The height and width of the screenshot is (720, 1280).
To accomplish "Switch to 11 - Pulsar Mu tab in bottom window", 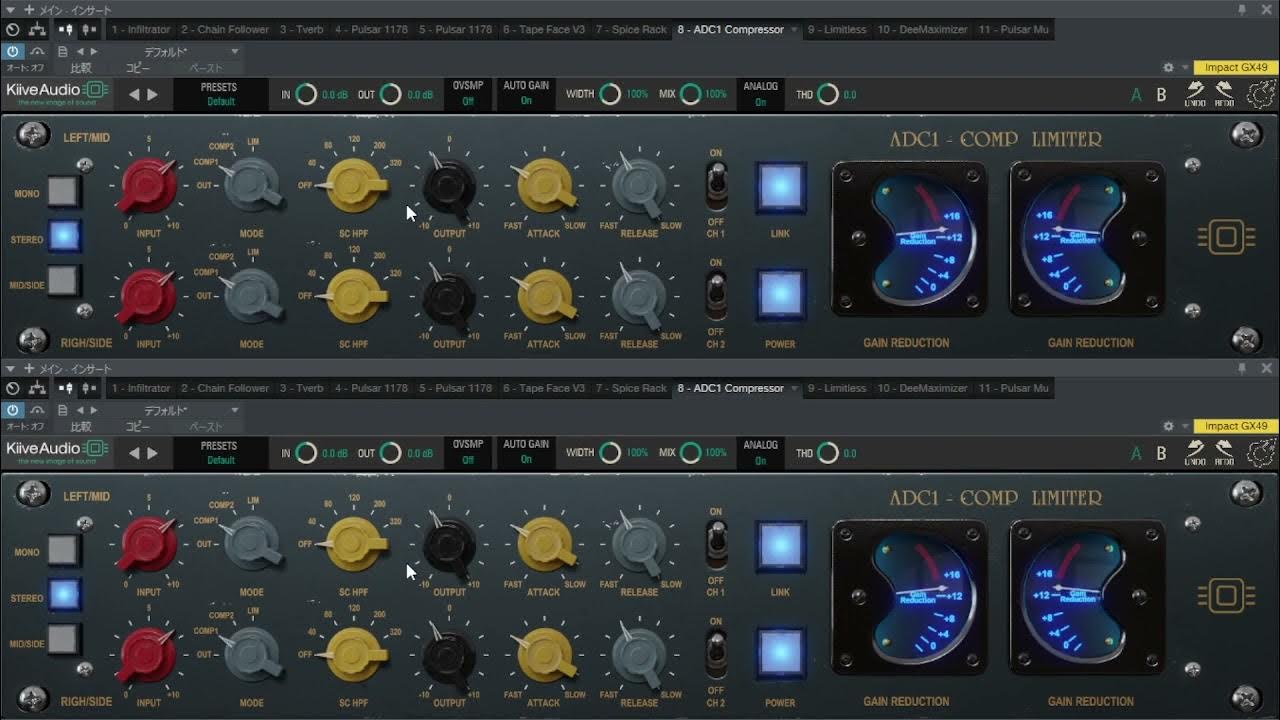I will (x=1014, y=388).
